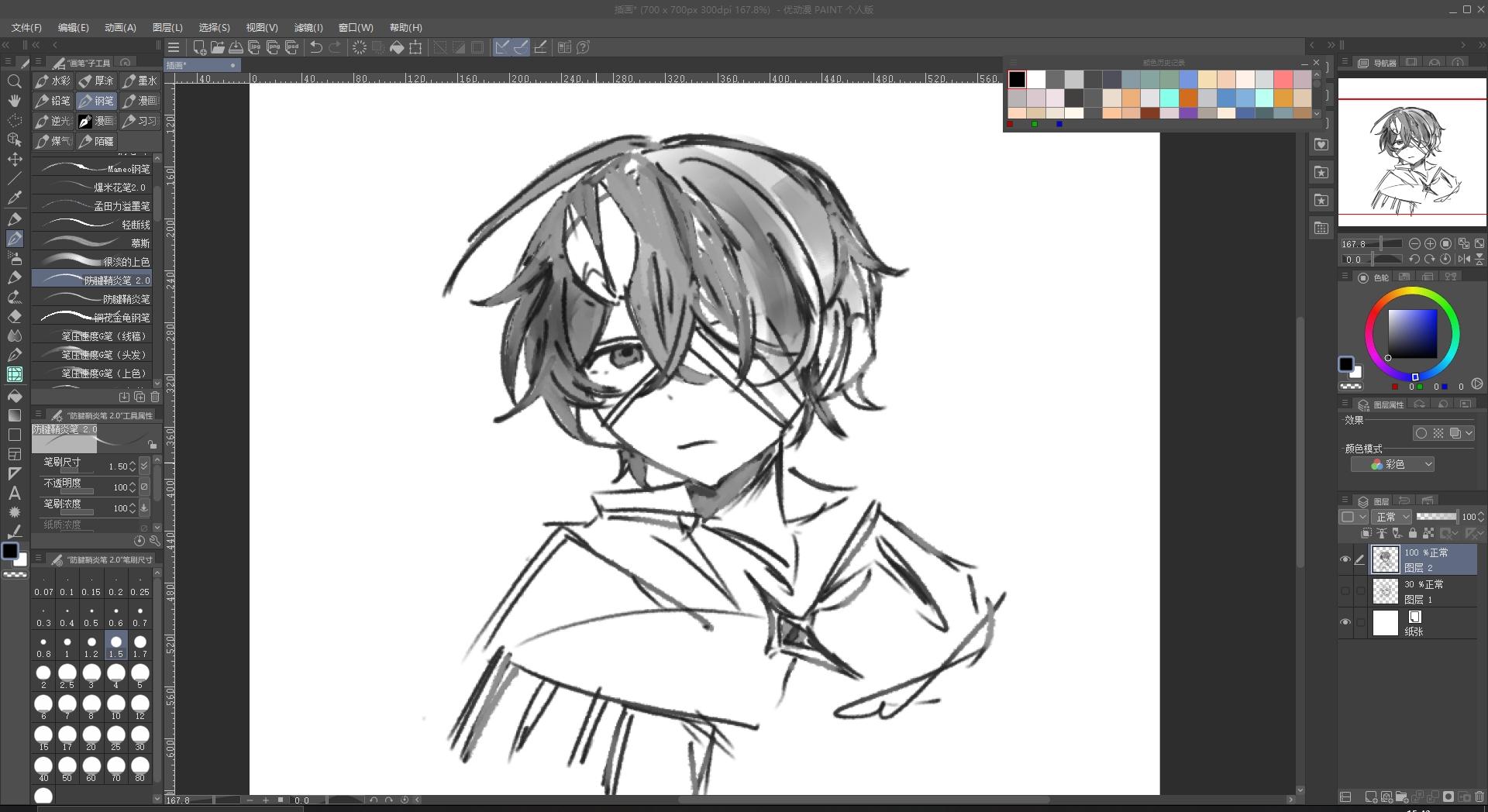Open the 正常 blending mode dropdown
This screenshot has height=812, width=1488.
click(x=1392, y=517)
